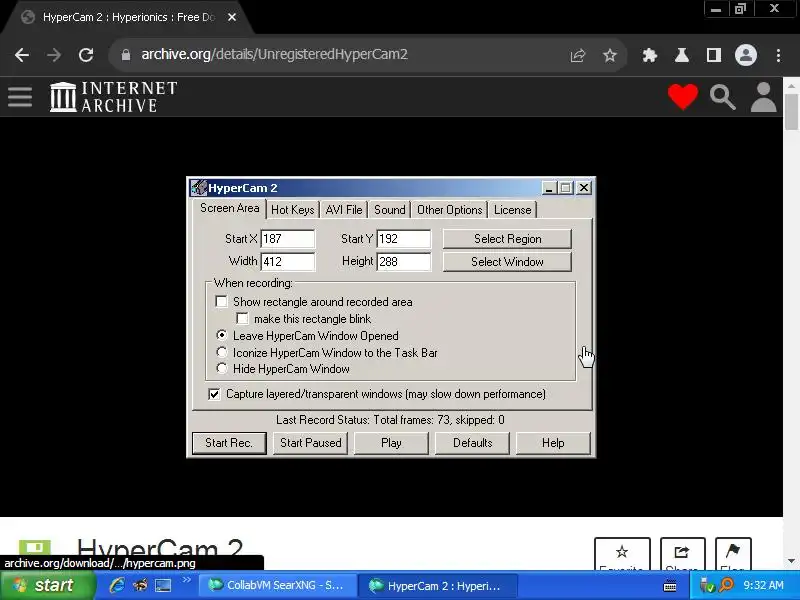Click the red heart donate icon

pyautogui.click(x=683, y=96)
